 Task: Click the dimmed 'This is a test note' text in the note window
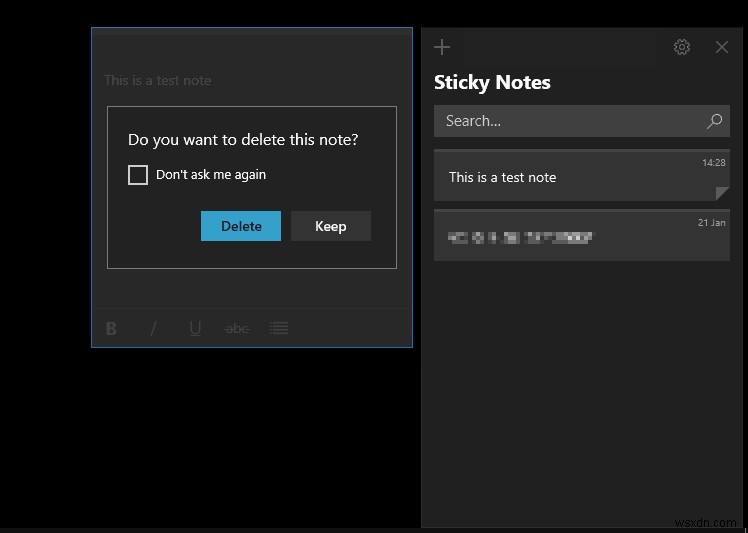click(157, 81)
